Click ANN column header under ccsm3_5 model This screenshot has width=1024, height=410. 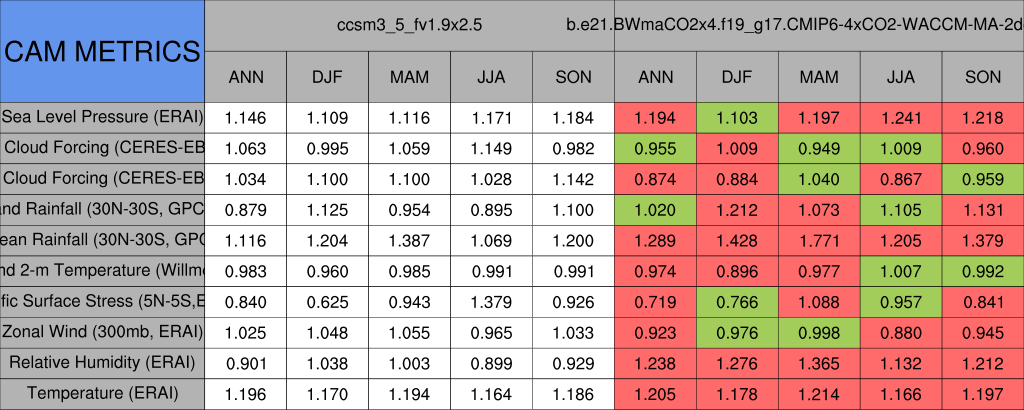point(246,76)
